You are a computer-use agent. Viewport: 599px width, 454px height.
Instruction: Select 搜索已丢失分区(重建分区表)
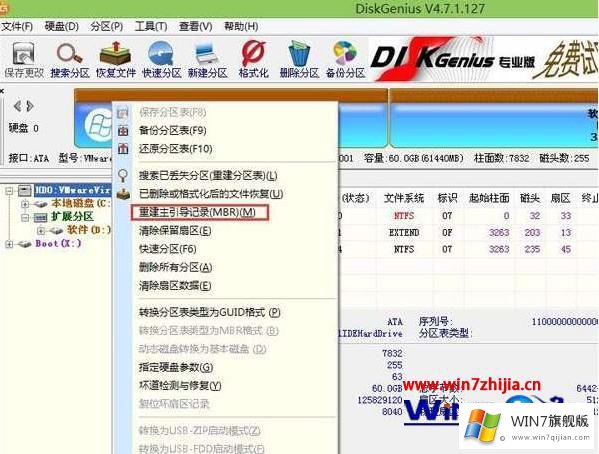pyautogui.click(x=208, y=176)
